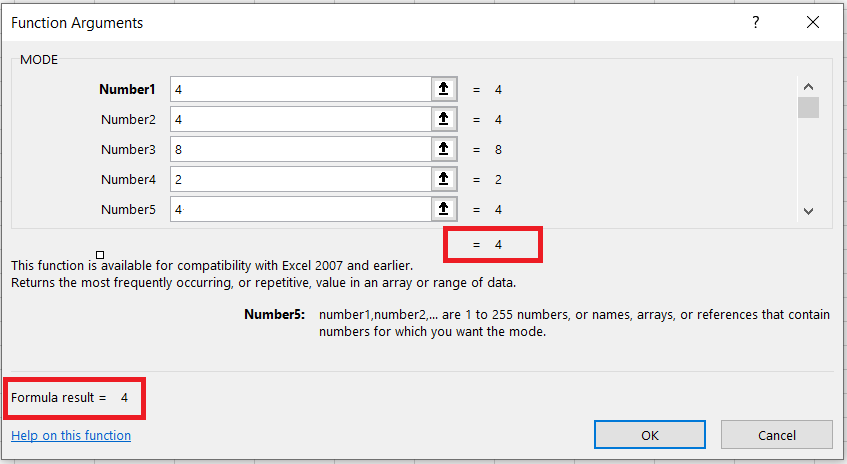Click inside the Number2 input field
This screenshot has height=464, width=847.
coord(300,119)
